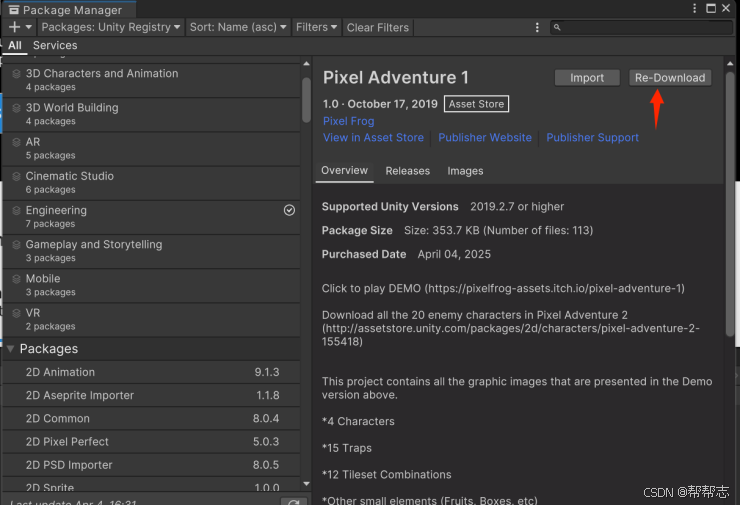Open the Publisher Website link
741x506 pixels.
pos(485,138)
